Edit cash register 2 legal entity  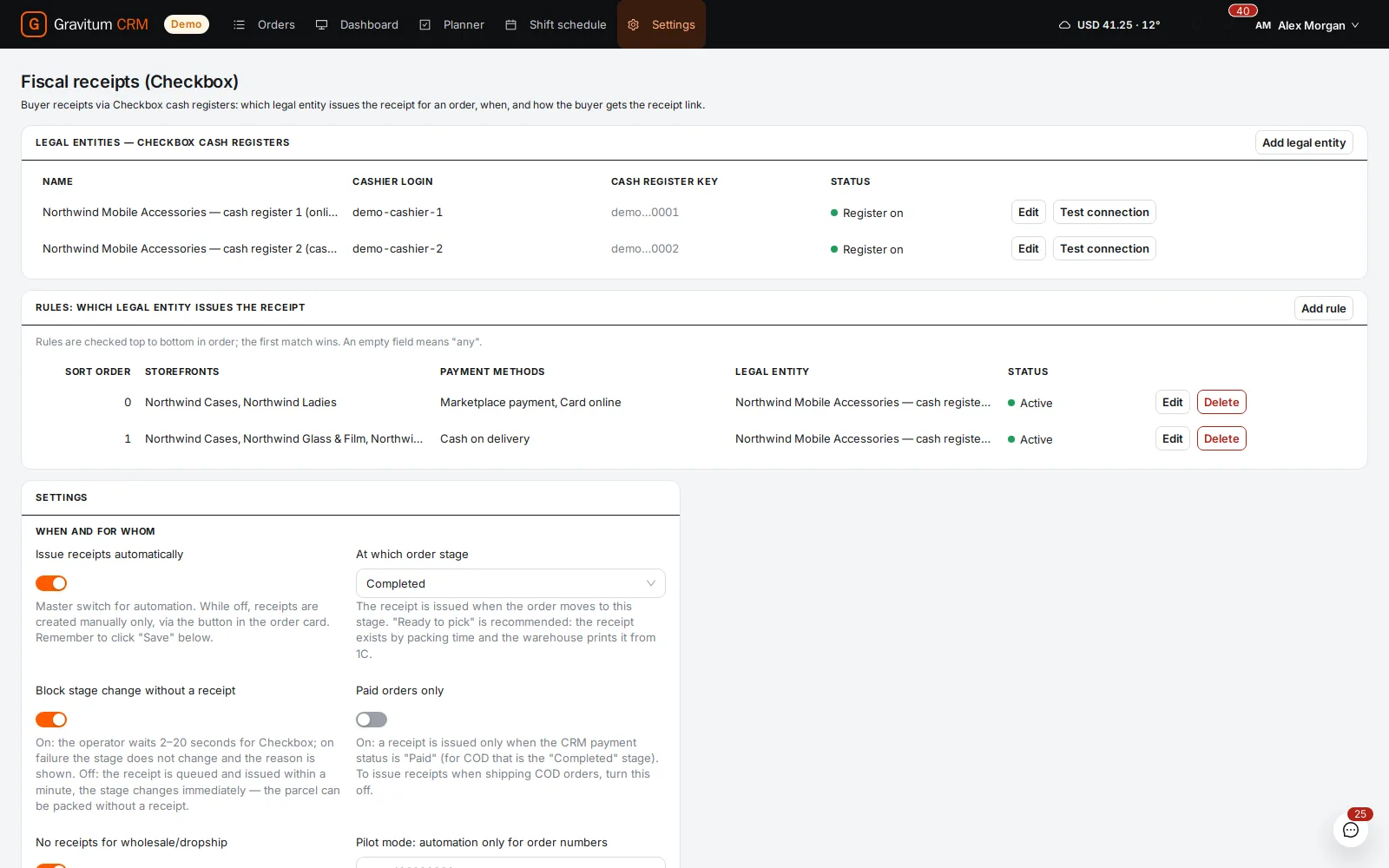(x=1028, y=248)
